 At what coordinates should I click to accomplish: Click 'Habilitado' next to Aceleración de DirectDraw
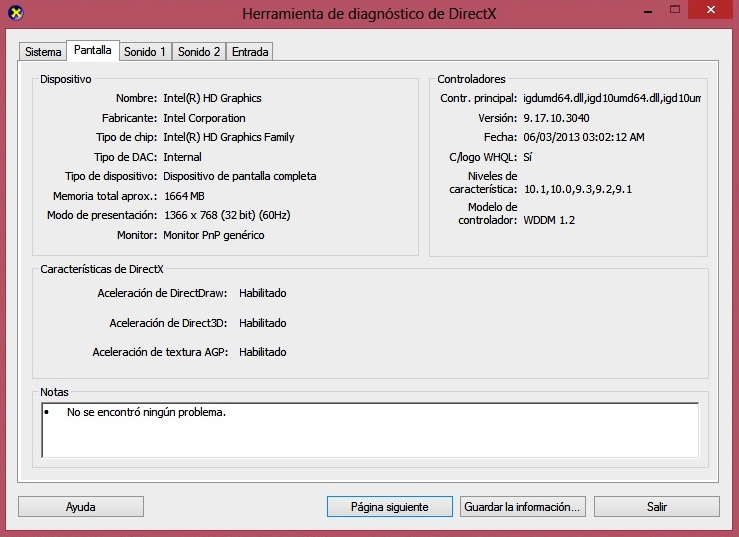[x=263, y=293]
